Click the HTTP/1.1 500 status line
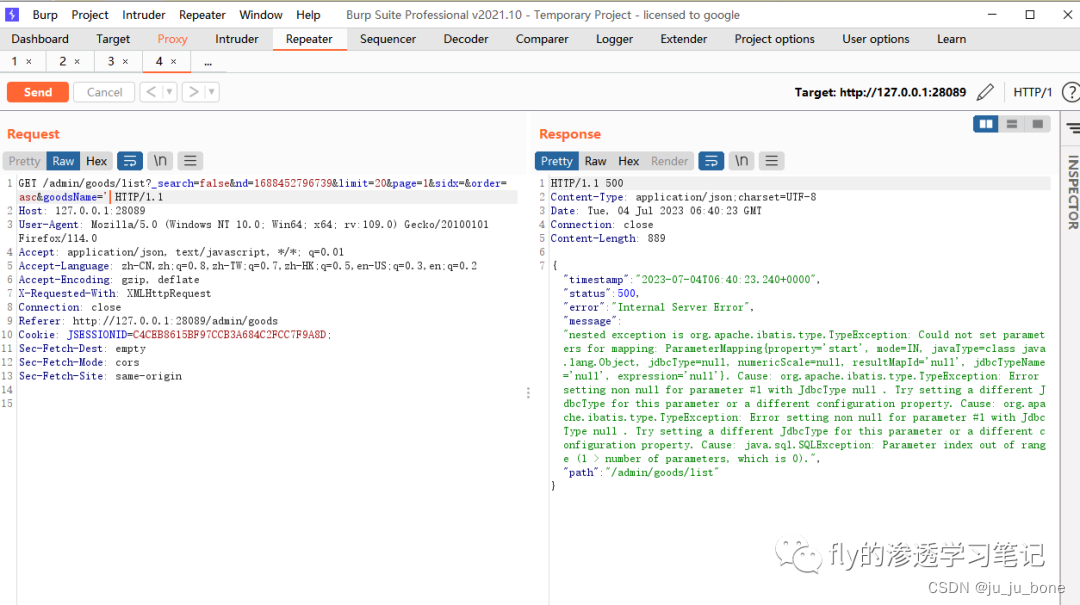Screen dimensions: 1080x605 coord(587,183)
